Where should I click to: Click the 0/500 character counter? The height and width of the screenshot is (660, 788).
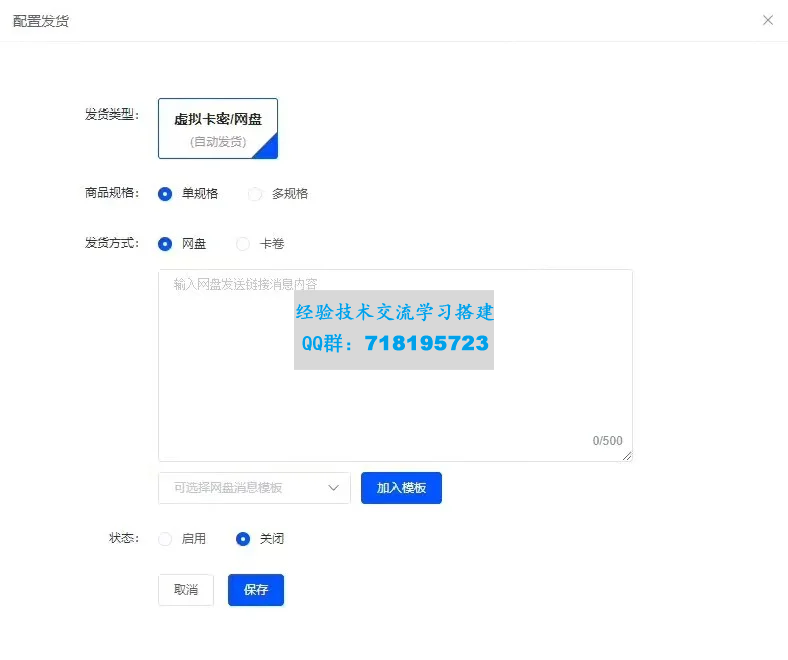(607, 441)
